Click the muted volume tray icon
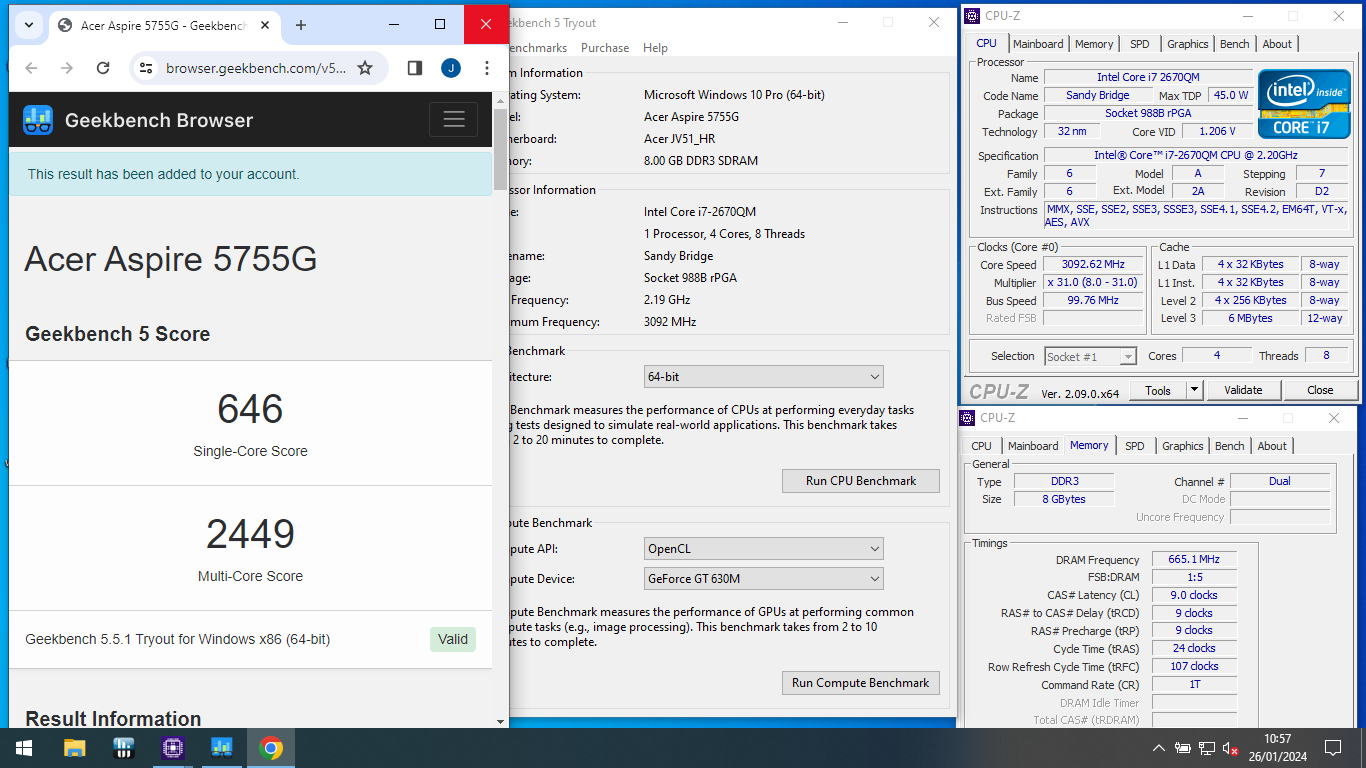 pos(1231,748)
